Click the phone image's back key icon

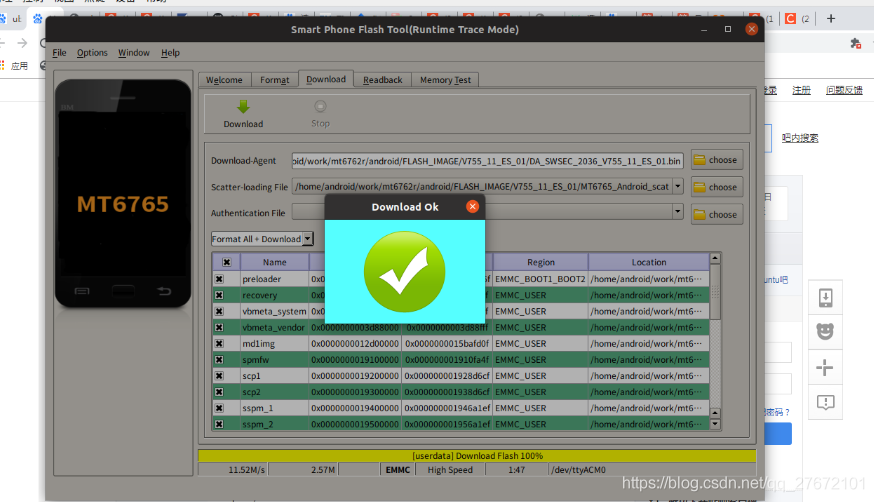coord(164,291)
